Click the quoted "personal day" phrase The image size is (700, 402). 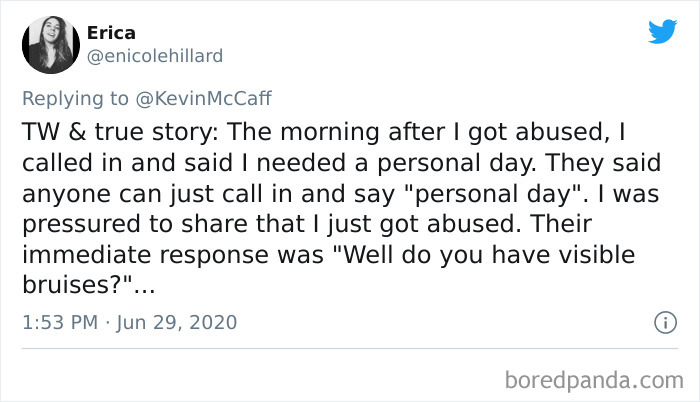489,194
